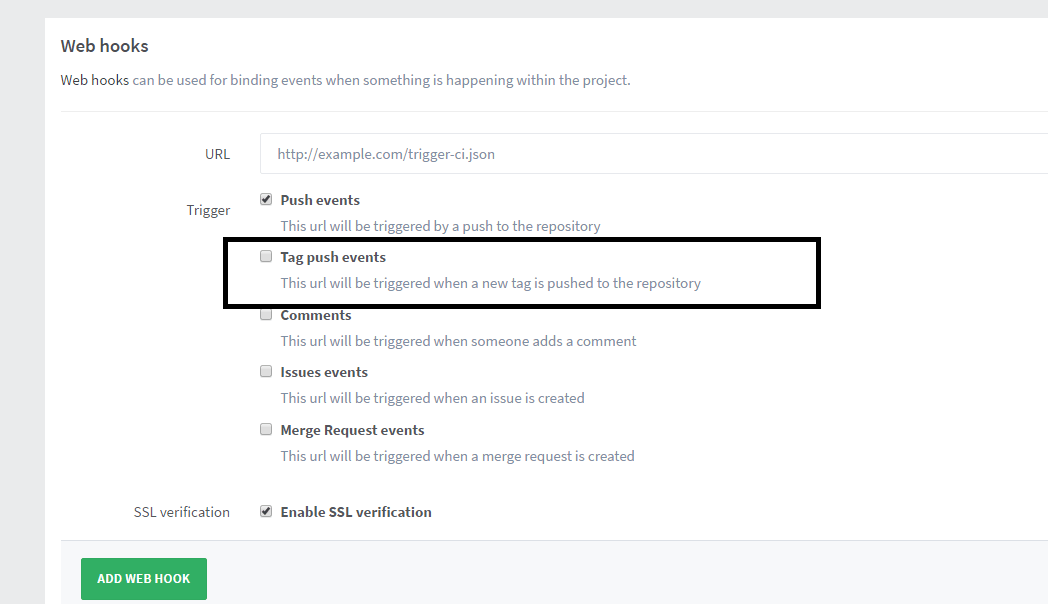Click the Comments label
Image resolution: width=1048 pixels, height=604 pixels.
click(x=315, y=314)
